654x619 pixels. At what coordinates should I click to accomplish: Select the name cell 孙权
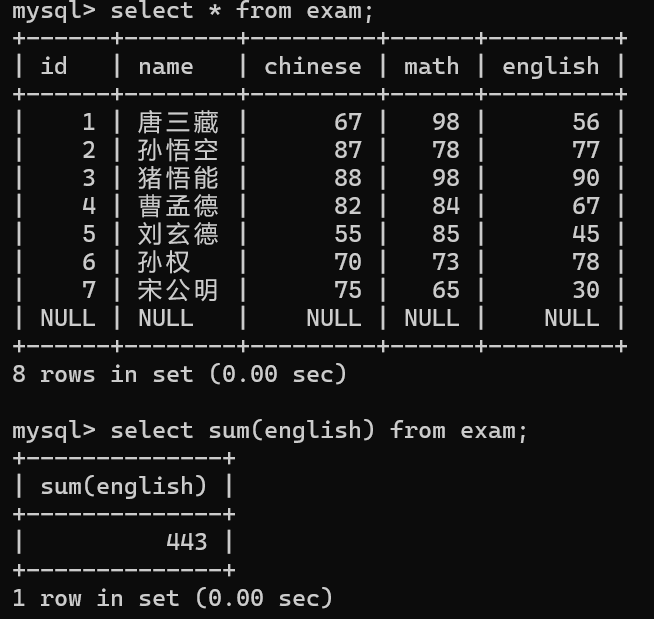coord(164,262)
